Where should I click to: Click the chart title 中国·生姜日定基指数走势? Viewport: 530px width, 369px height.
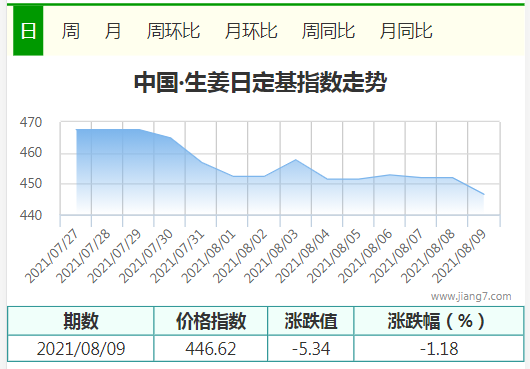point(260,82)
